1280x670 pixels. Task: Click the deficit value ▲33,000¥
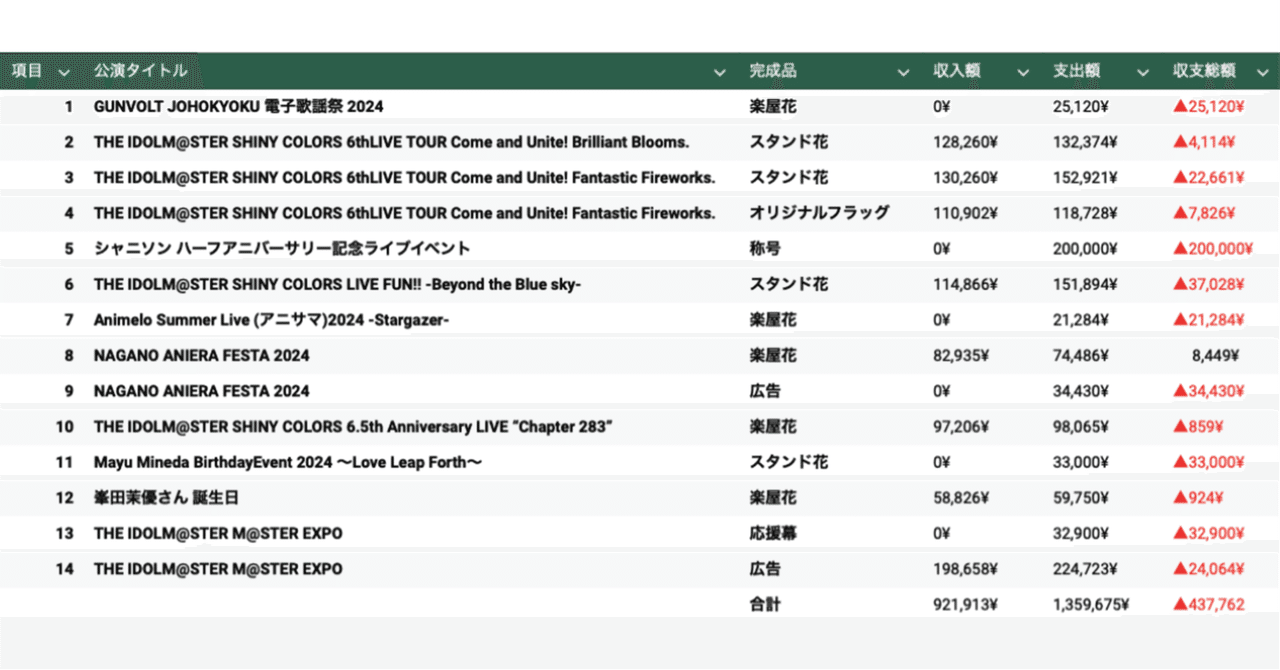(1209, 462)
